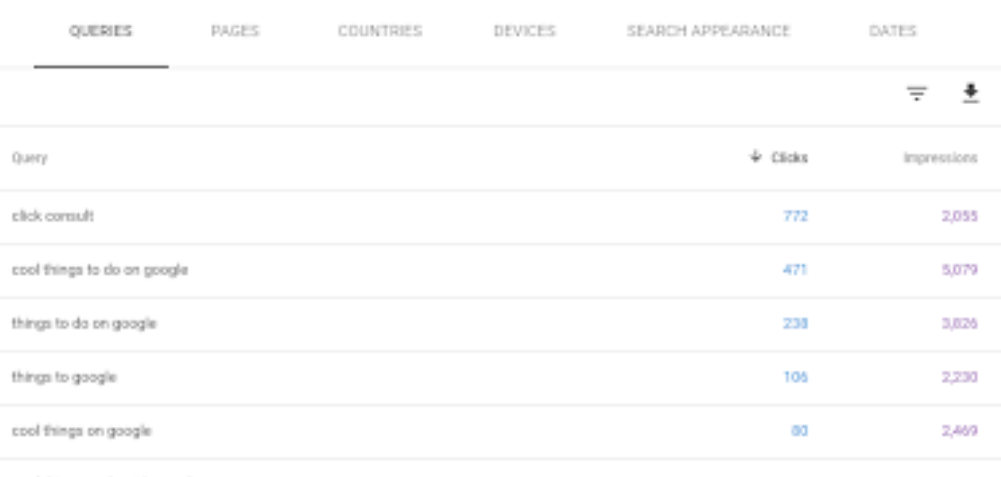Select the Queries tab

coord(101,31)
